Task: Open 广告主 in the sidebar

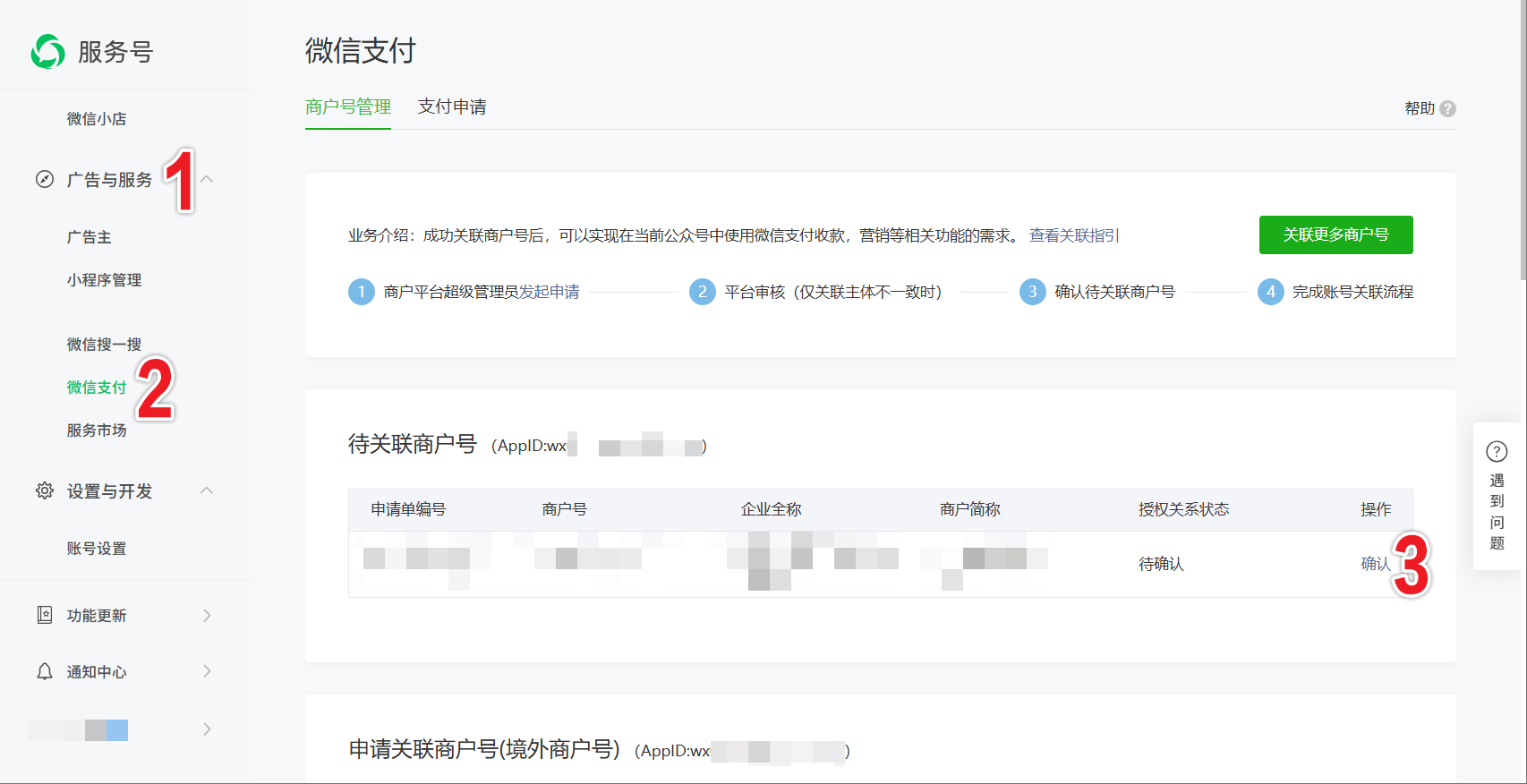Action: coord(90,237)
